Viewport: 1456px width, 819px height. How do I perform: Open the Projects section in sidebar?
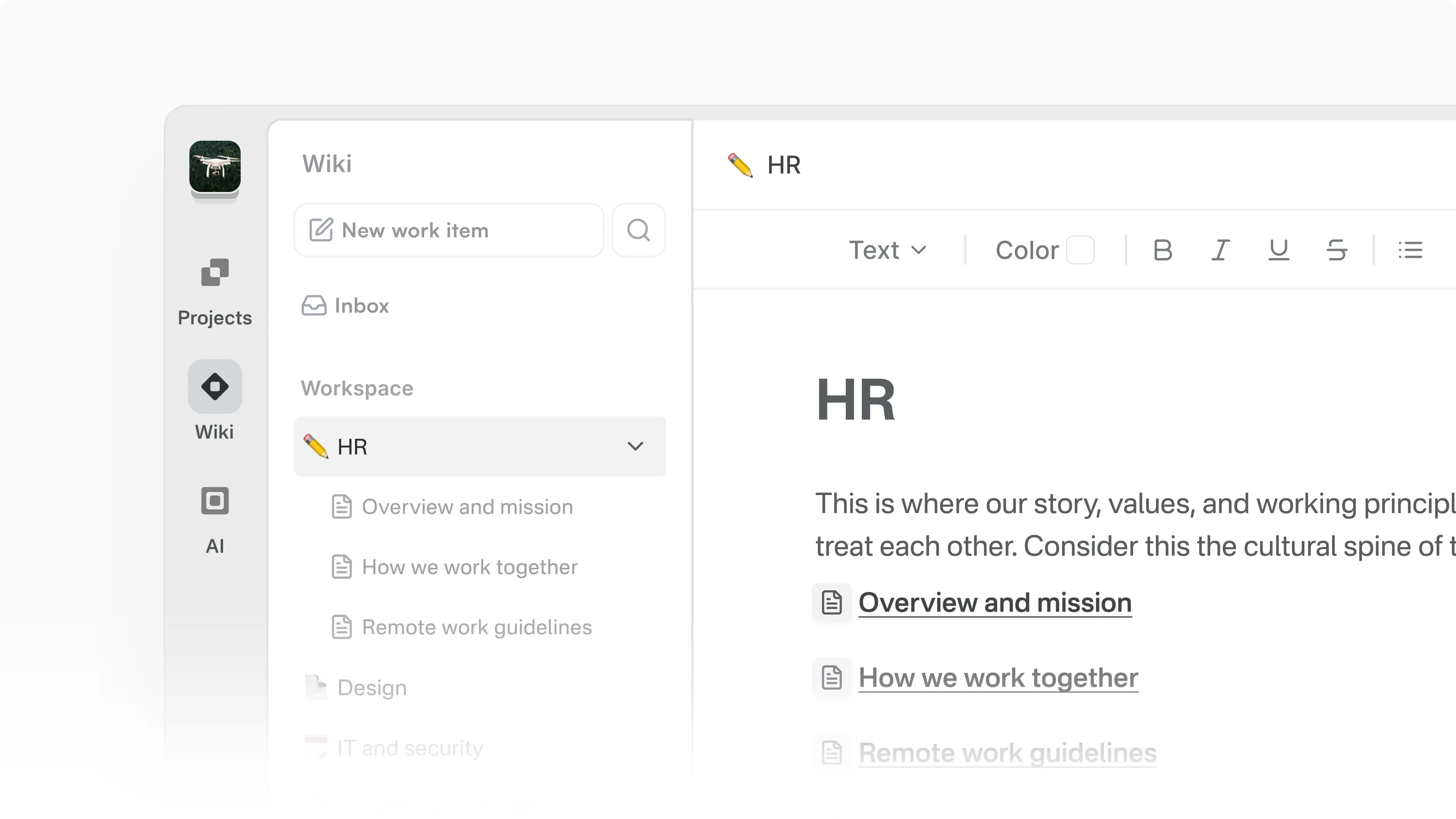point(215,273)
